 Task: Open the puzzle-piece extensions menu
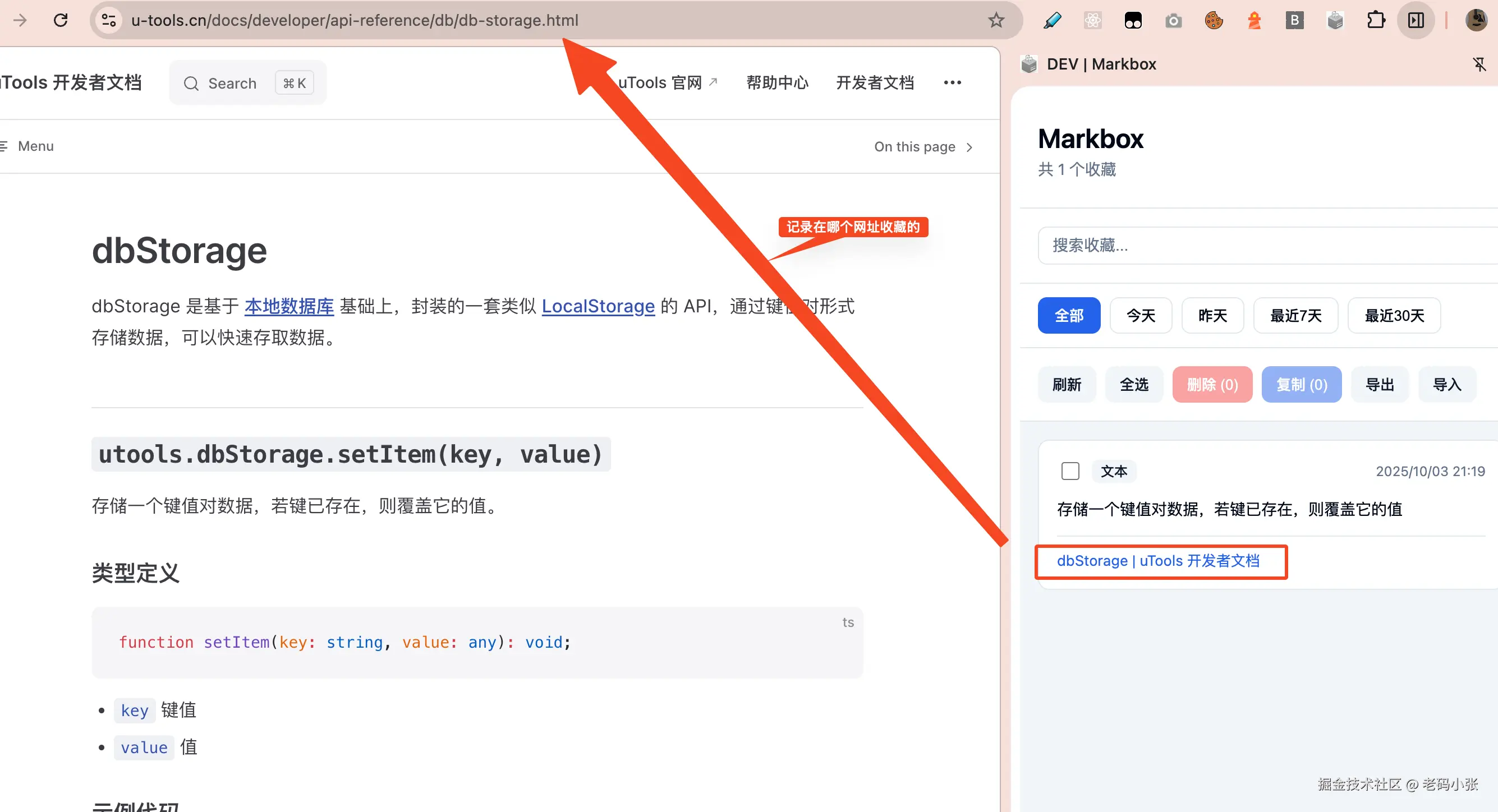click(1375, 21)
